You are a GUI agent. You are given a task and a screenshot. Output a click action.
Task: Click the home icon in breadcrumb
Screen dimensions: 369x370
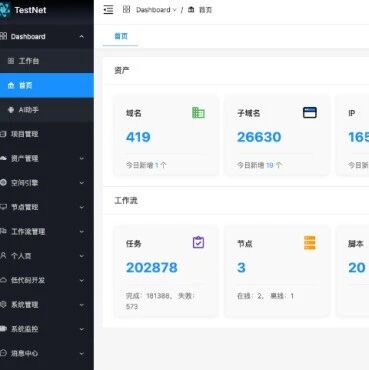click(x=191, y=10)
